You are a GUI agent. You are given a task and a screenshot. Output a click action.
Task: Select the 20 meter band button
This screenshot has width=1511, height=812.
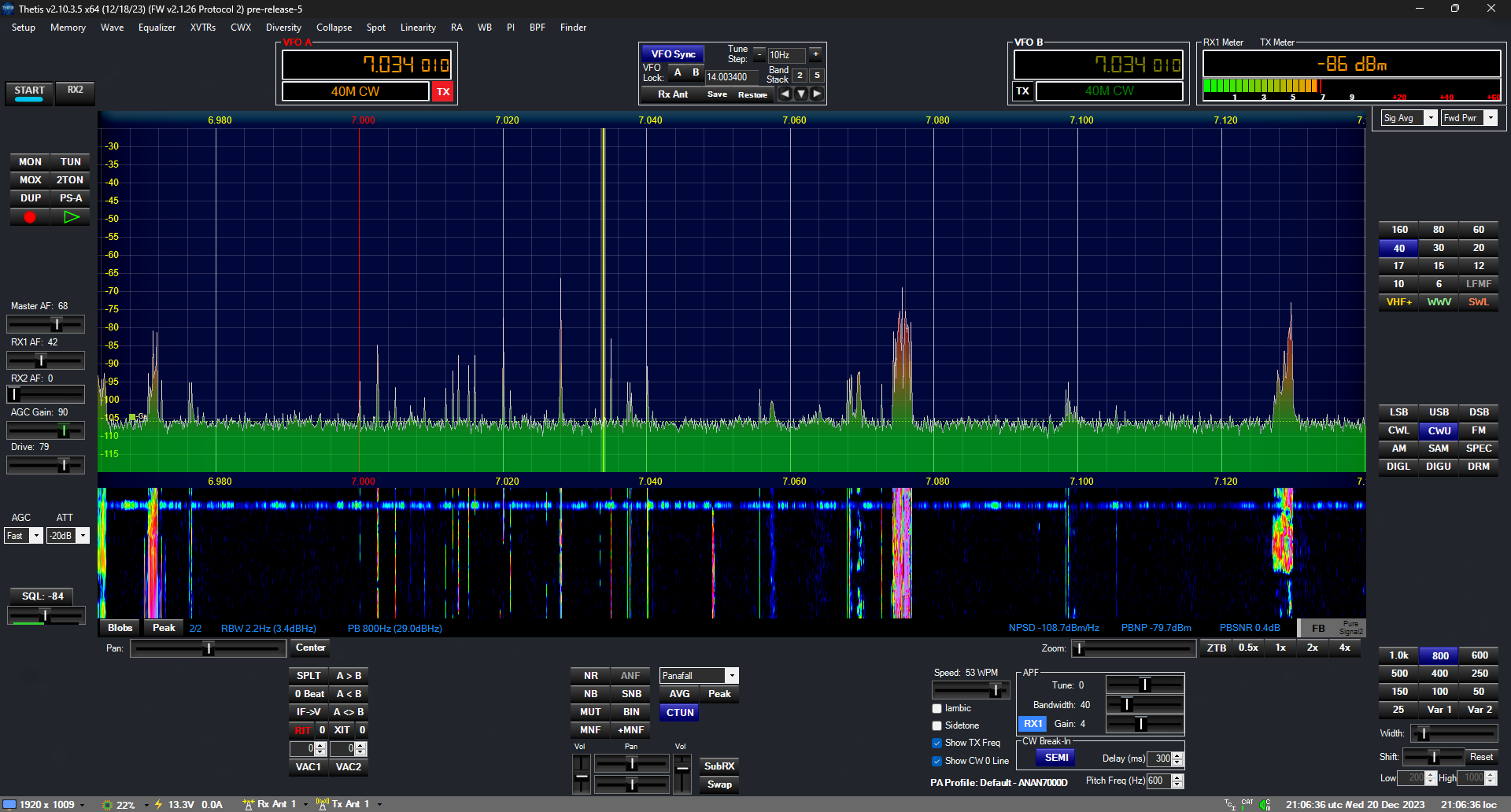click(1478, 248)
